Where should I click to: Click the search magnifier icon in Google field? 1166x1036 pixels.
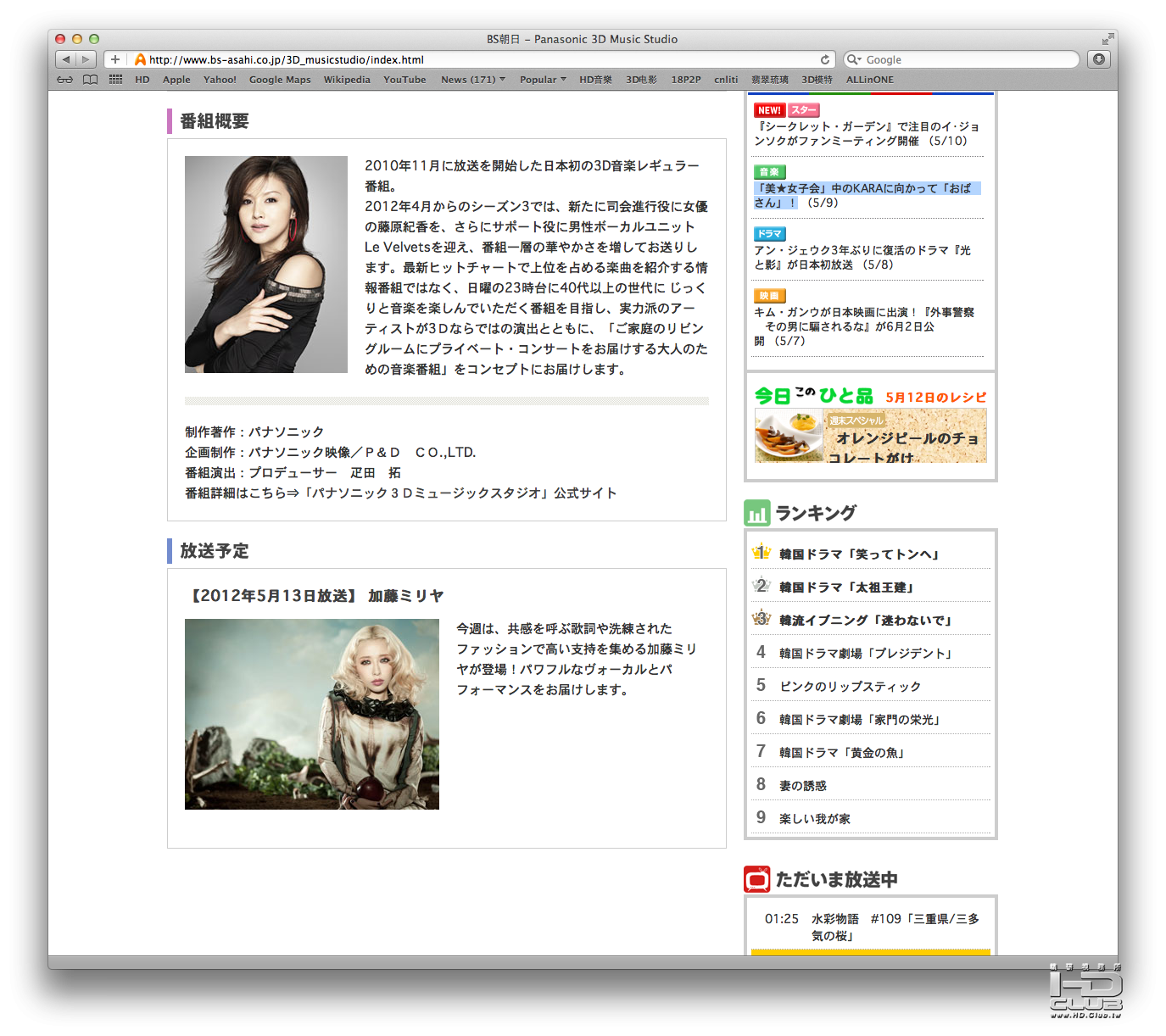pyautogui.click(x=852, y=59)
